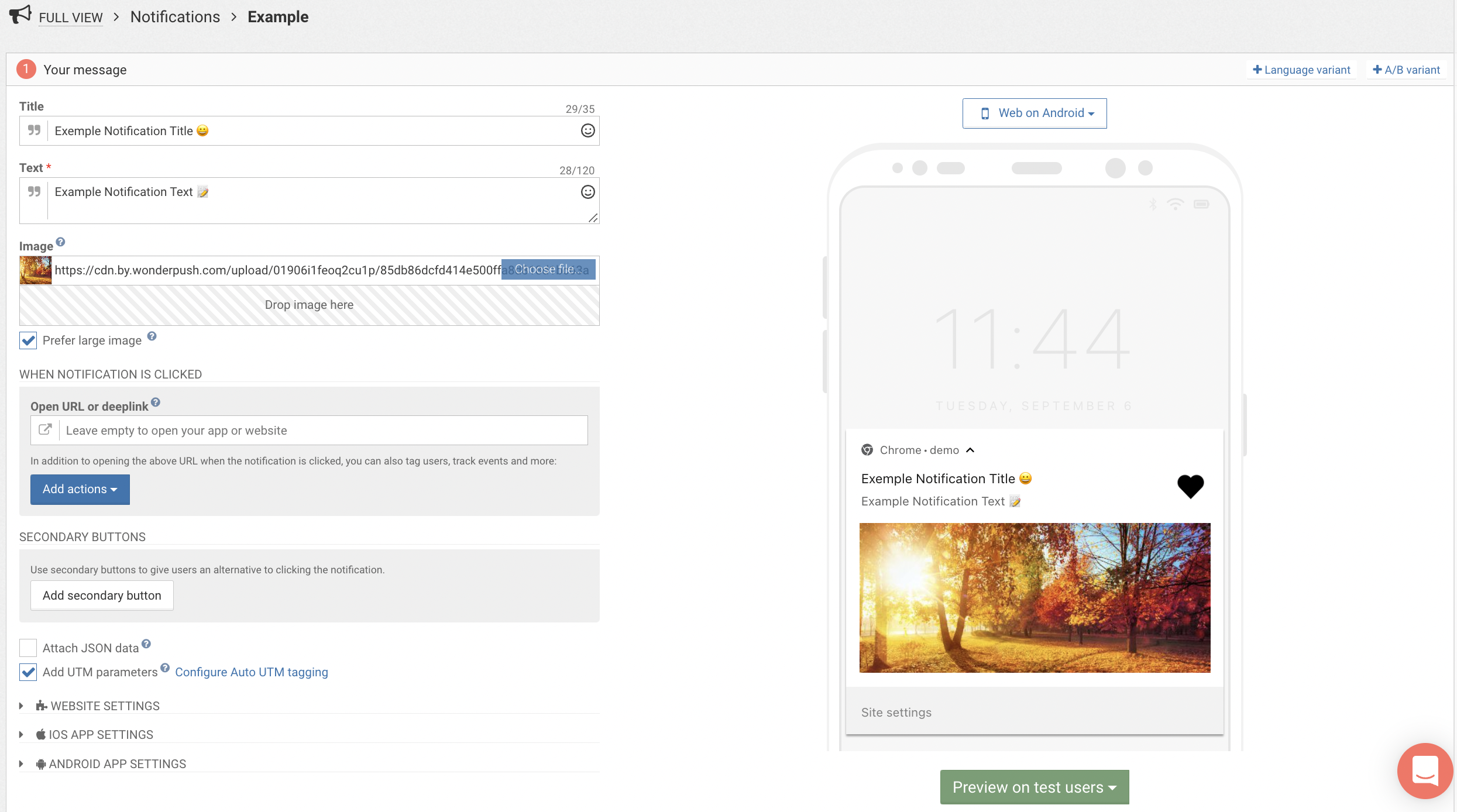1457x812 pixels.
Task: Open the Intercom chat bubble
Action: [1424, 770]
